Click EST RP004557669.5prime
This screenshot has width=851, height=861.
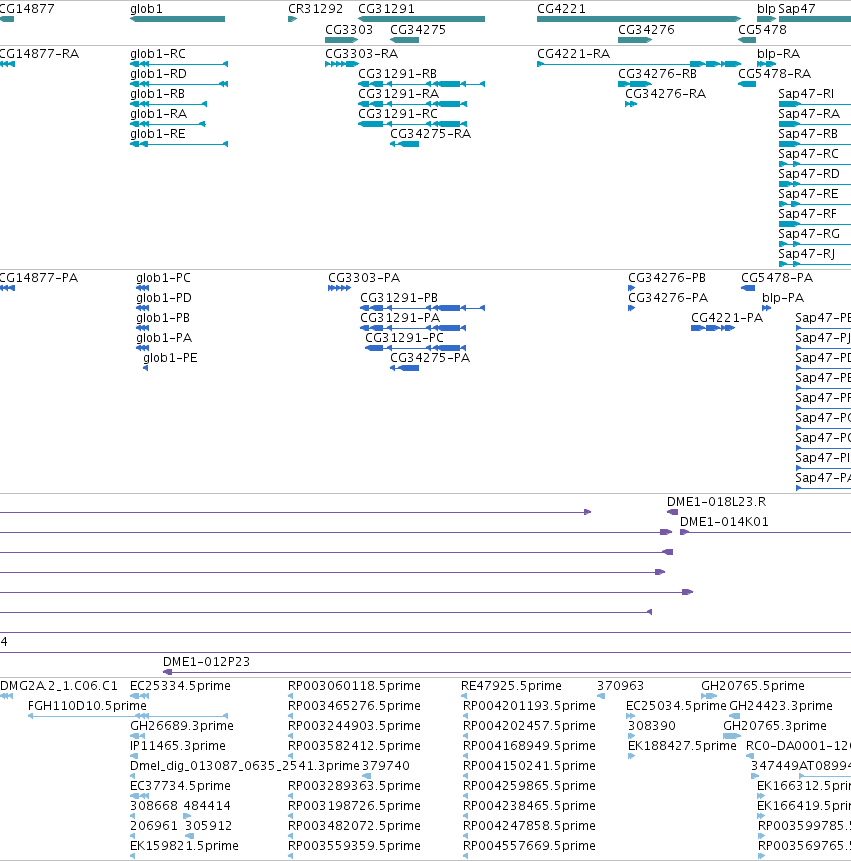pyautogui.click(x=529, y=846)
